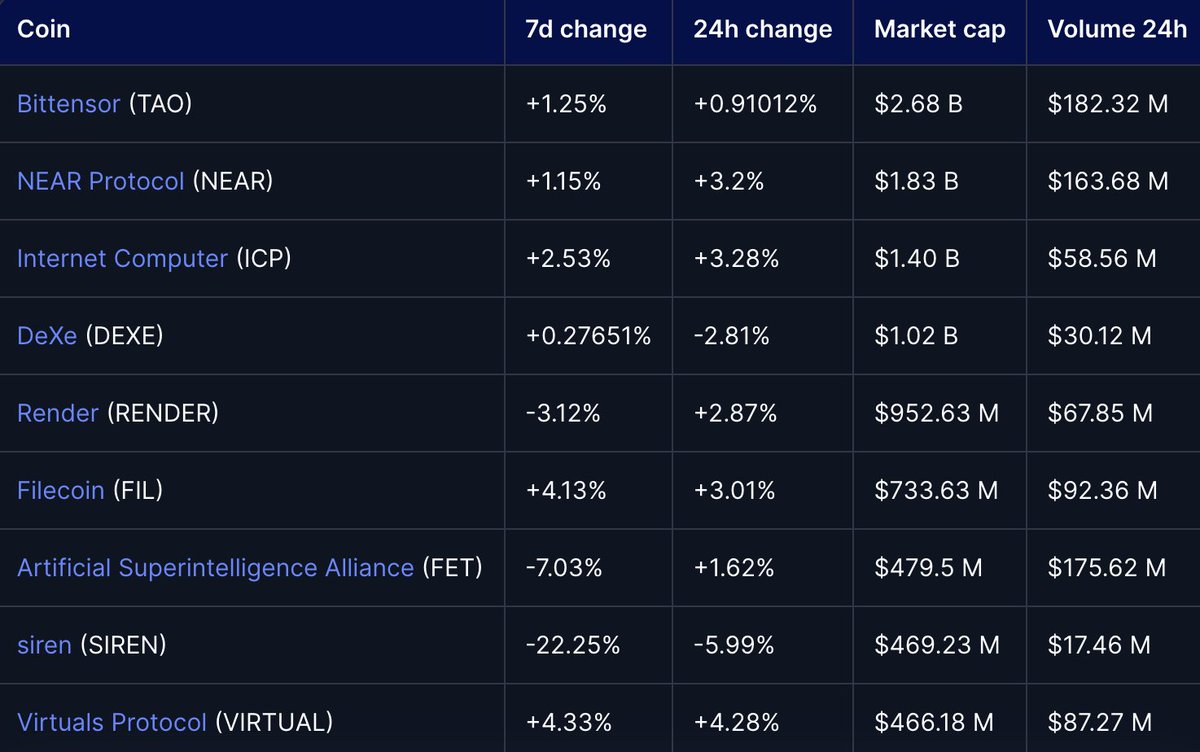Image resolution: width=1200 pixels, height=752 pixels.
Task: Open the Render coin link
Action: [58, 412]
